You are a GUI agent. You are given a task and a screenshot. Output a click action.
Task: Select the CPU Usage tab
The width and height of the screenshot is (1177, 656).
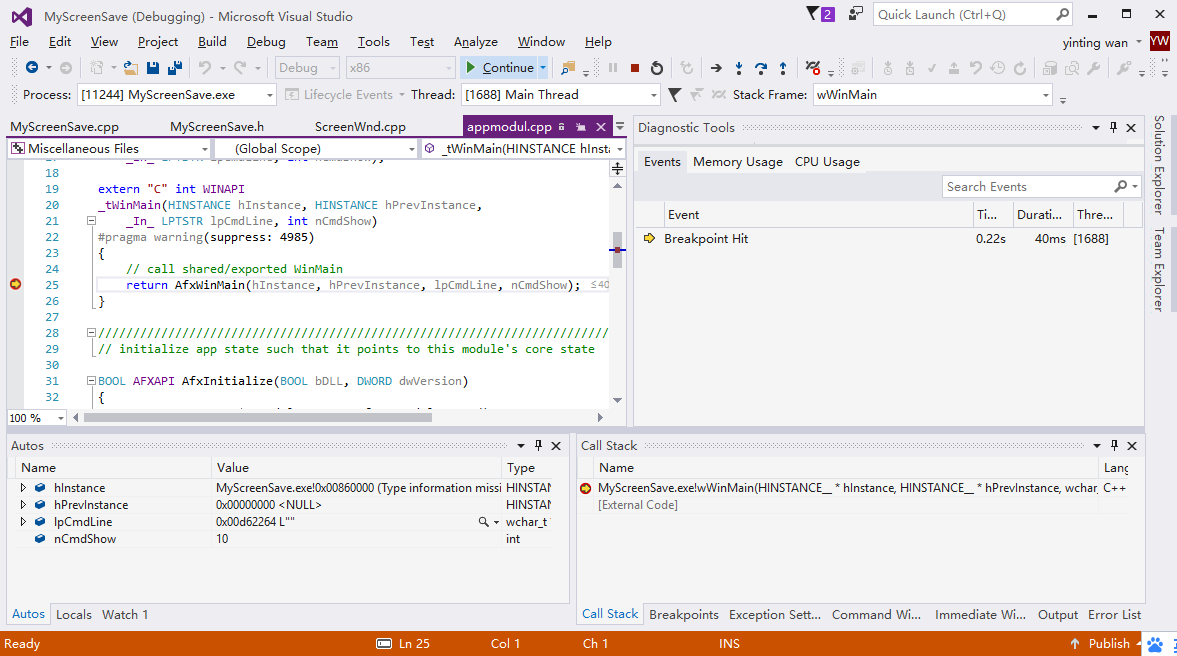coord(827,162)
